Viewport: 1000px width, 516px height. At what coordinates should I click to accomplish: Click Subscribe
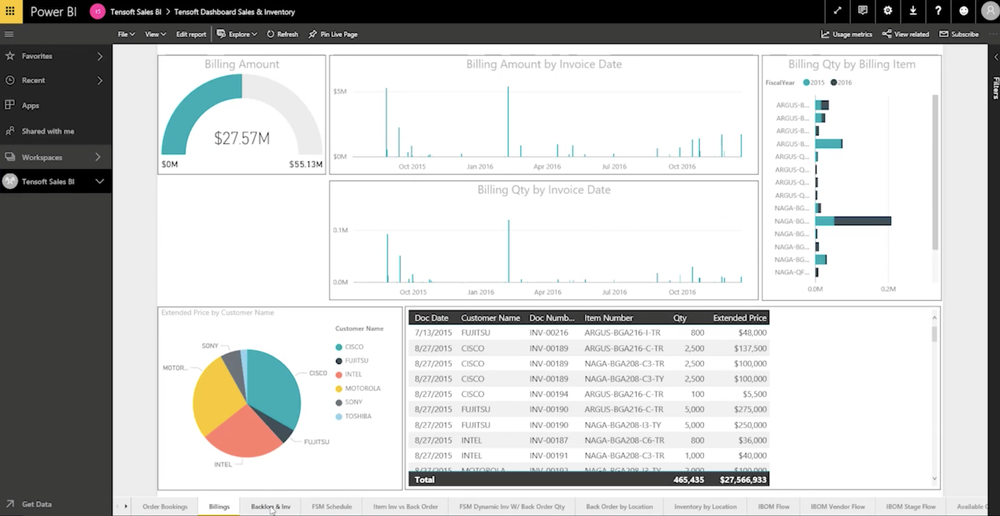pyautogui.click(x=959, y=34)
